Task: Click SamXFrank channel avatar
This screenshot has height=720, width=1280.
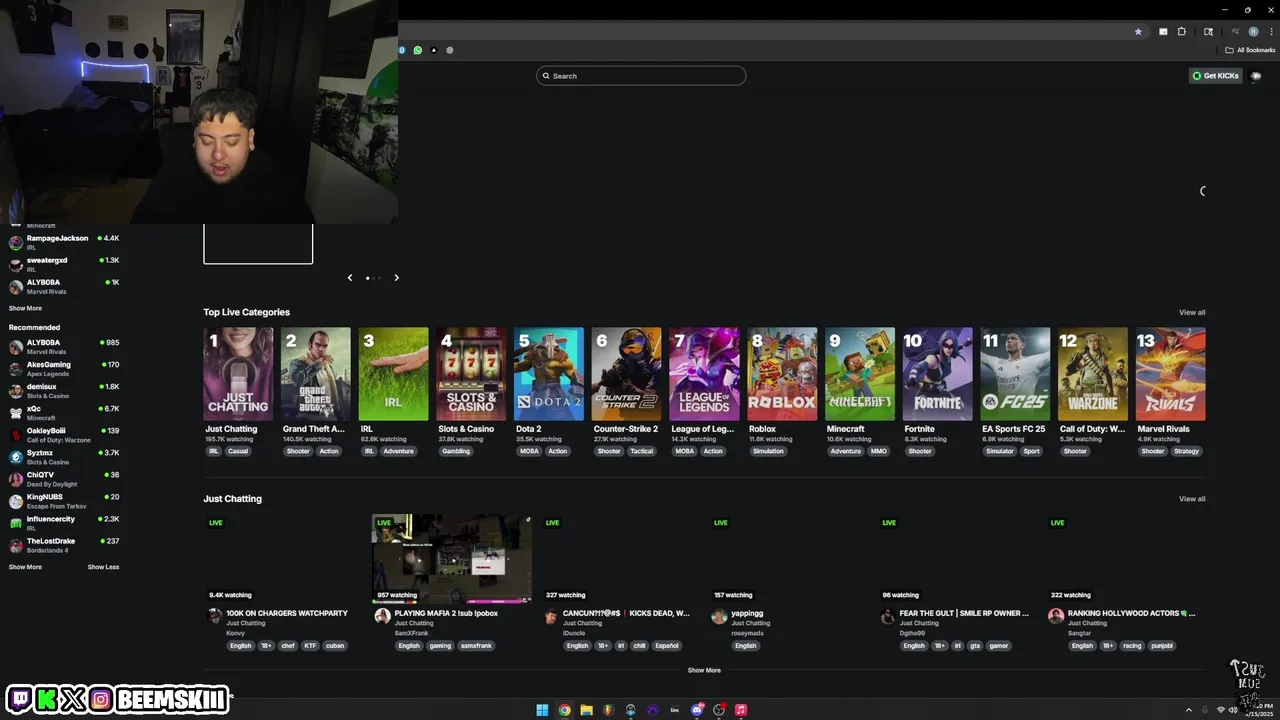Action: [382, 616]
